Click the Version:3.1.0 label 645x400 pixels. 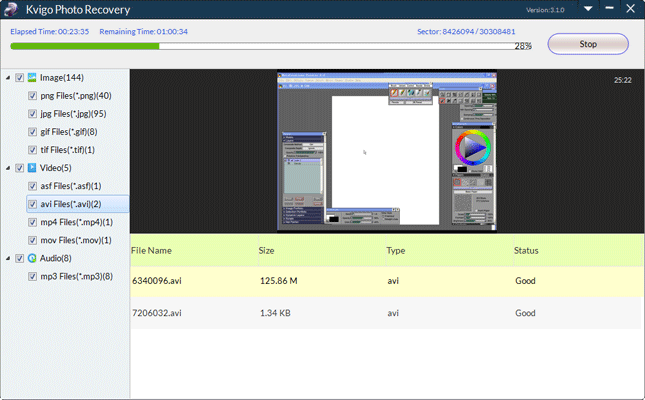point(545,10)
